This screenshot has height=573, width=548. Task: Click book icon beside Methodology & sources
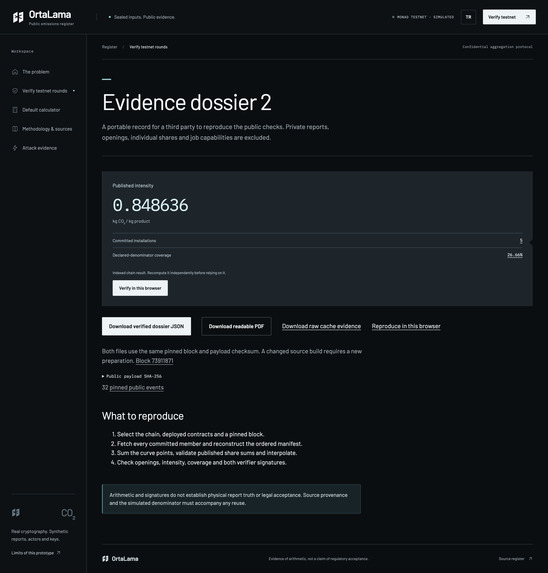(15, 129)
